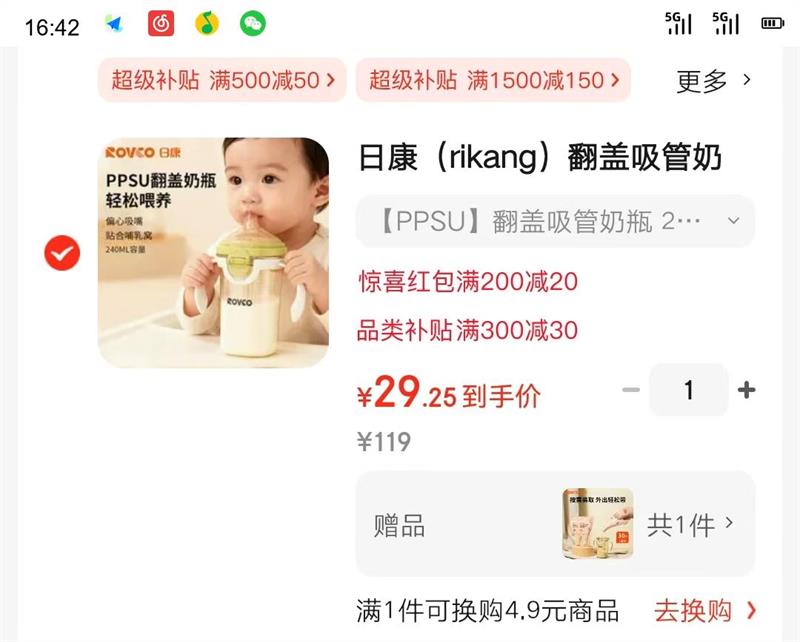Open the baby bottle product thumbnail
800x642 pixels.
point(213,253)
